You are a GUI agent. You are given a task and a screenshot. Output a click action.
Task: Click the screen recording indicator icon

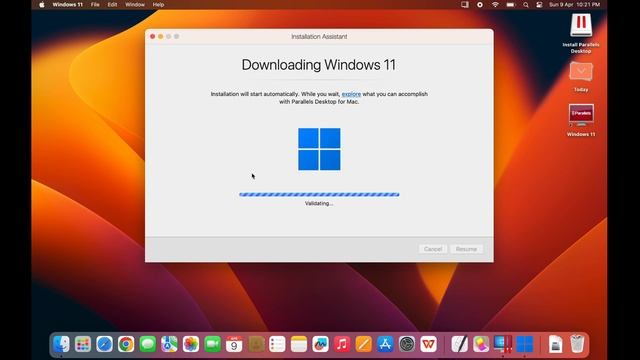pyautogui.click(x=480, y=5)
